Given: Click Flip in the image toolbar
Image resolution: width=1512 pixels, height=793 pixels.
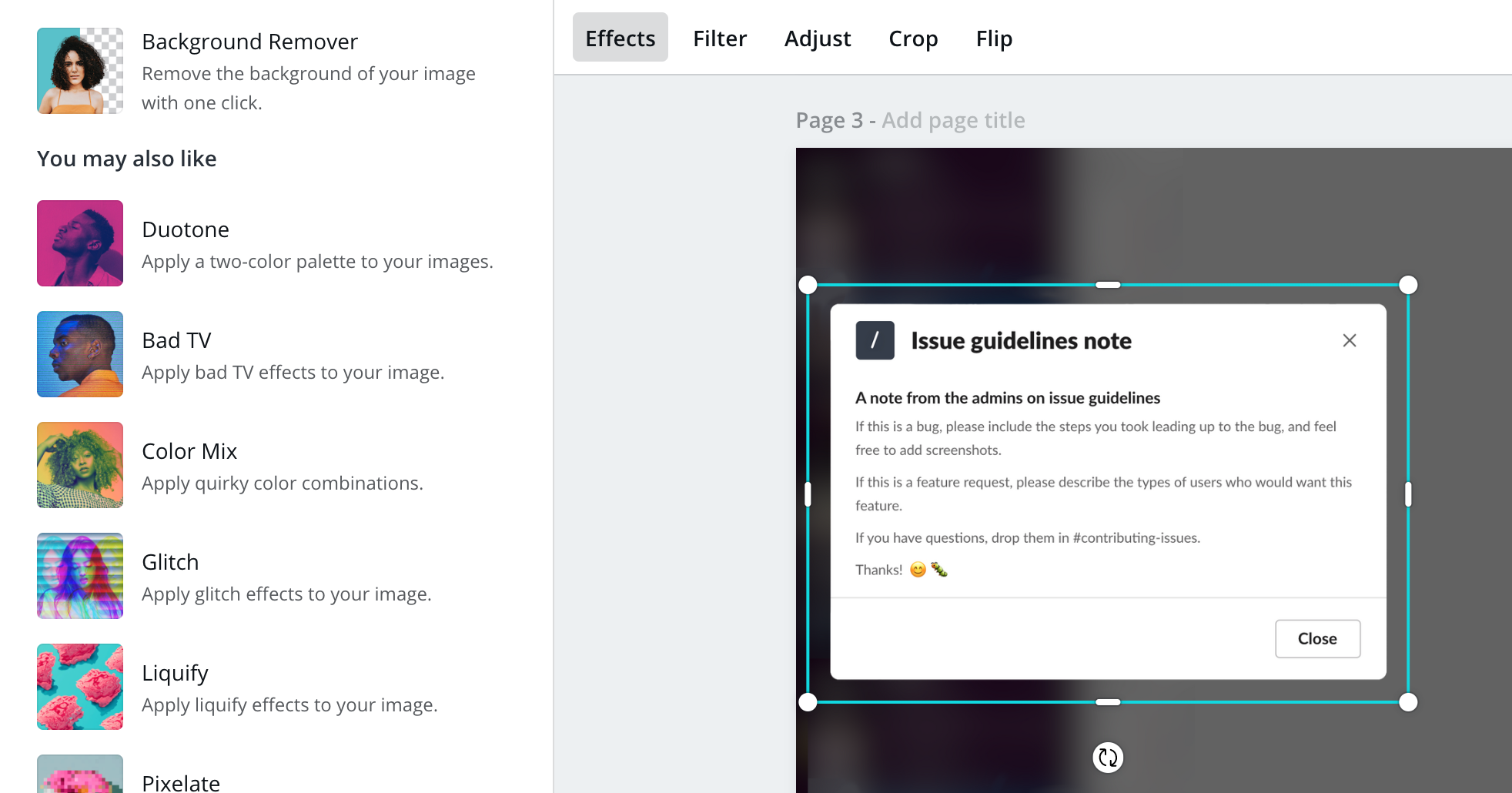Looking at the screenshot, I should click(994, 38).
